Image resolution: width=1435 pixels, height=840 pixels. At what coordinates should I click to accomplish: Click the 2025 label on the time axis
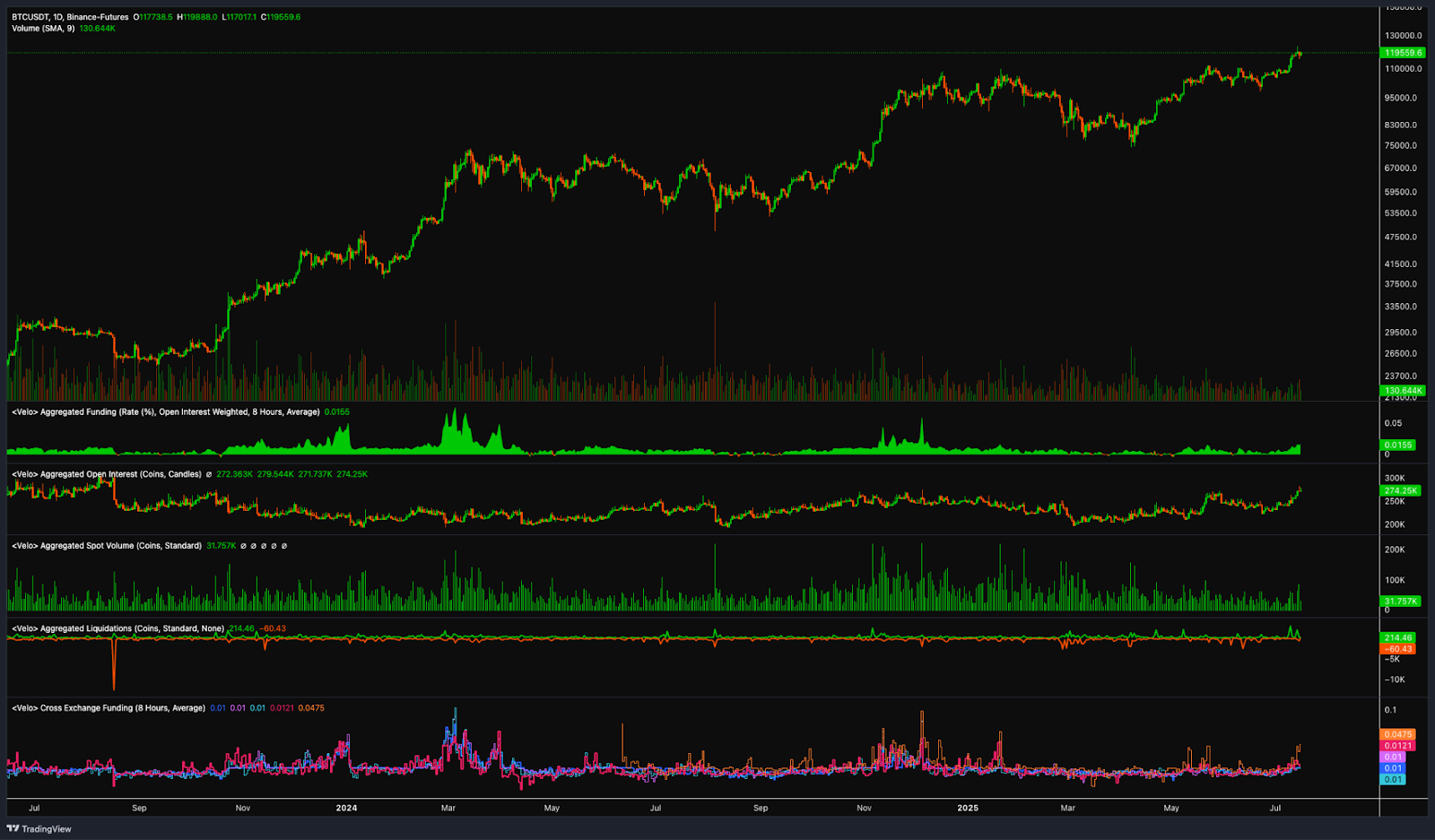(x=968, y=808)
